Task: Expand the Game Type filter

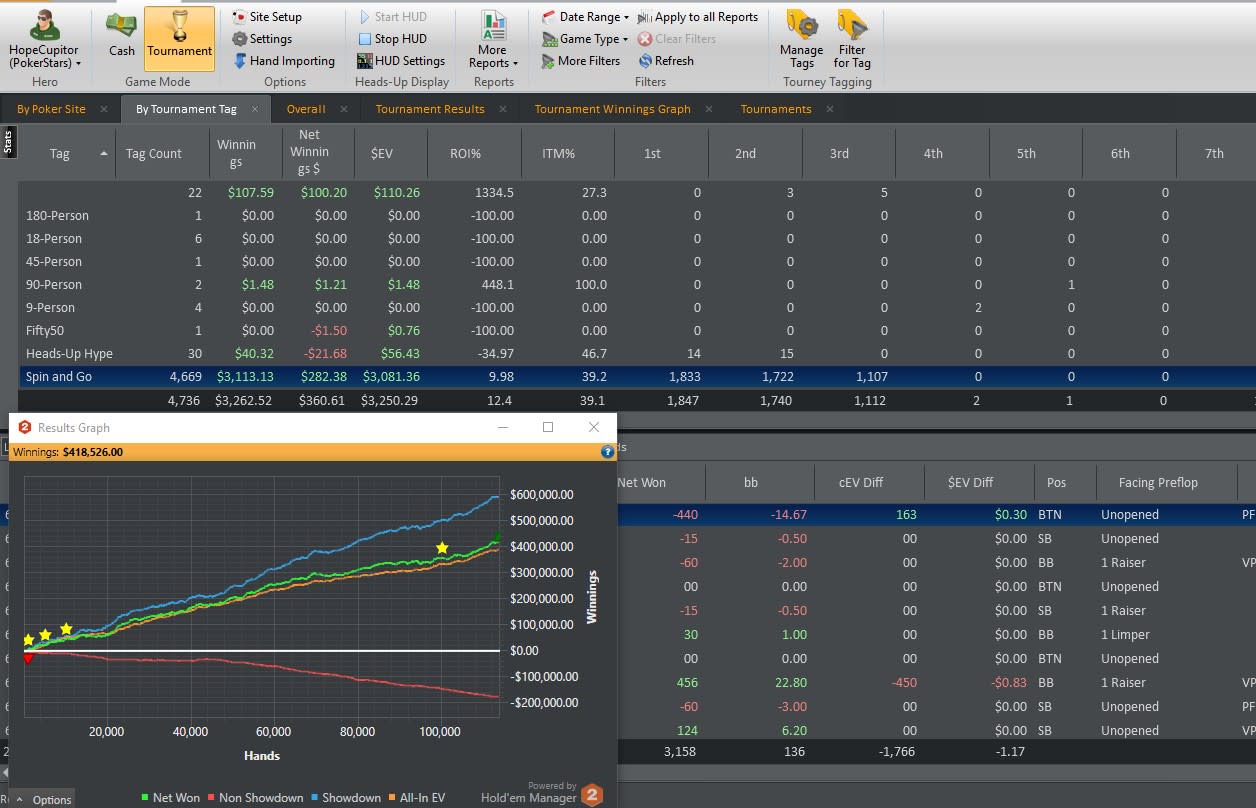Action: point(585,39)
